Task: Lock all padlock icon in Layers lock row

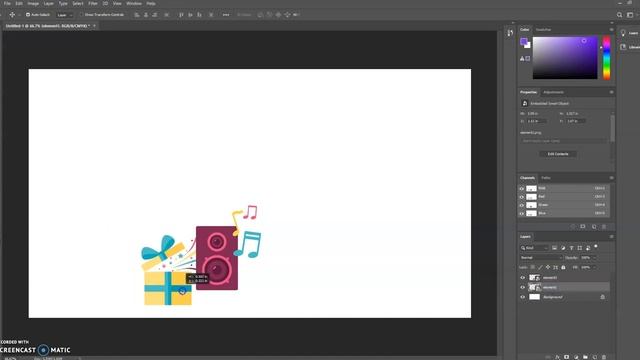Action: [x=563, y=267]
